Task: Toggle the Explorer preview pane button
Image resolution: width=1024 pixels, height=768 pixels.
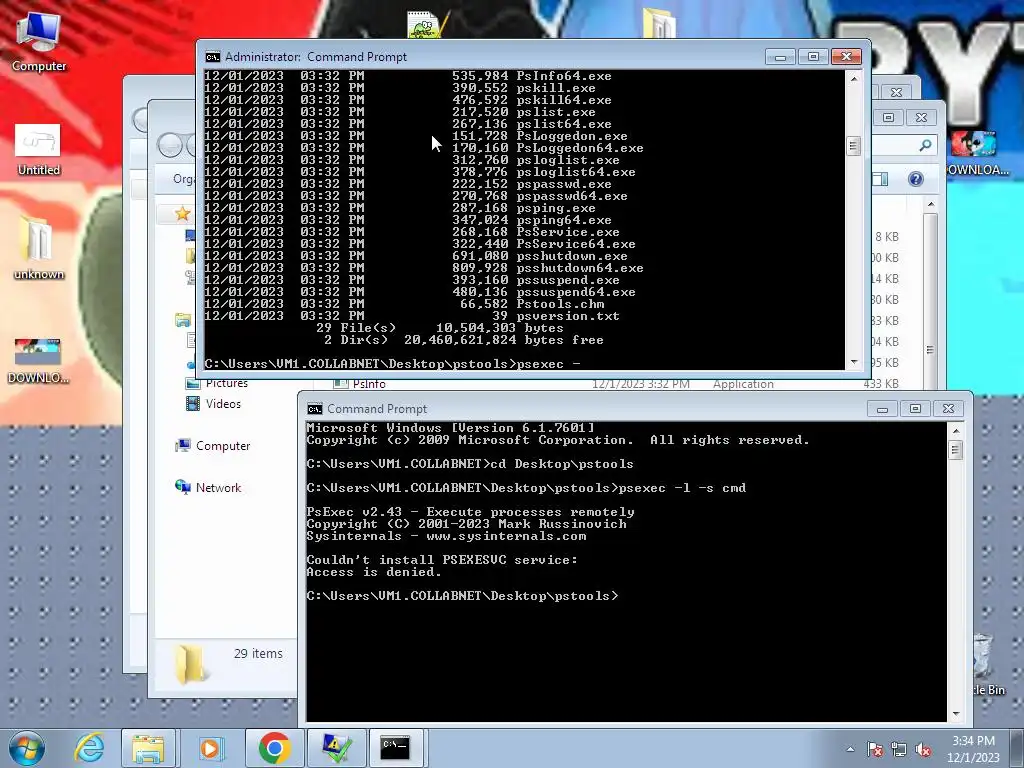Action: (x=880, y=179)
